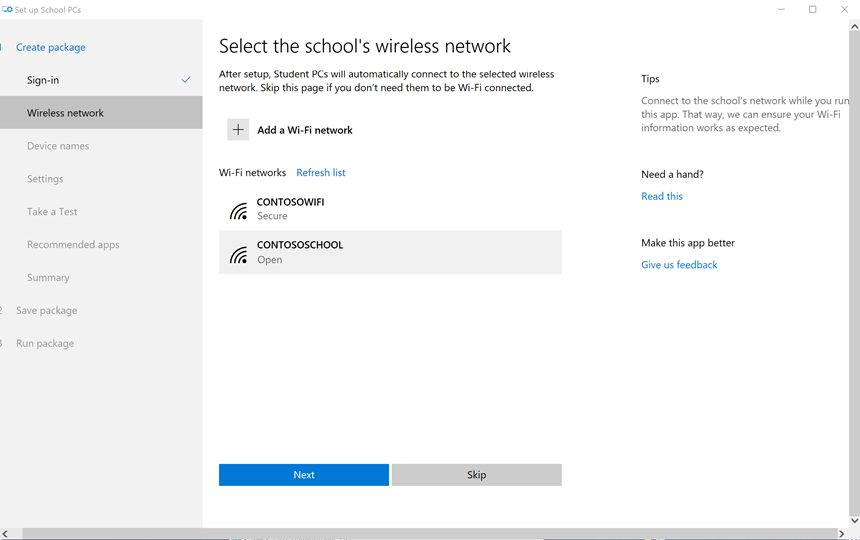Open the Read this help link
The height and width of the screenshot is (540, 860).
(x=662, y=196)
